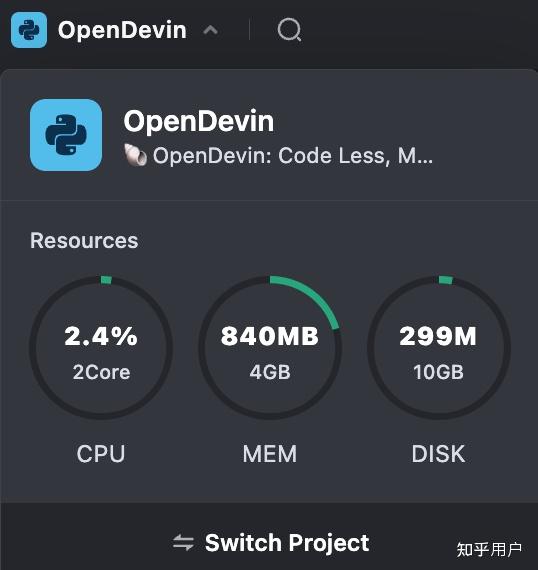Click the truncated 'Code Less' description text
538x570 pixels.
pyautogui.click(x=293, y=156)
